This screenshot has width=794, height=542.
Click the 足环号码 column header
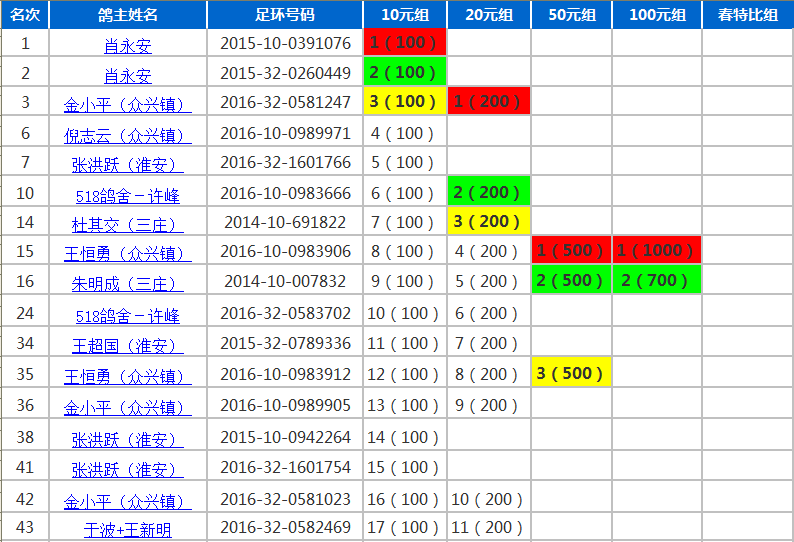[x=285, y=15]
